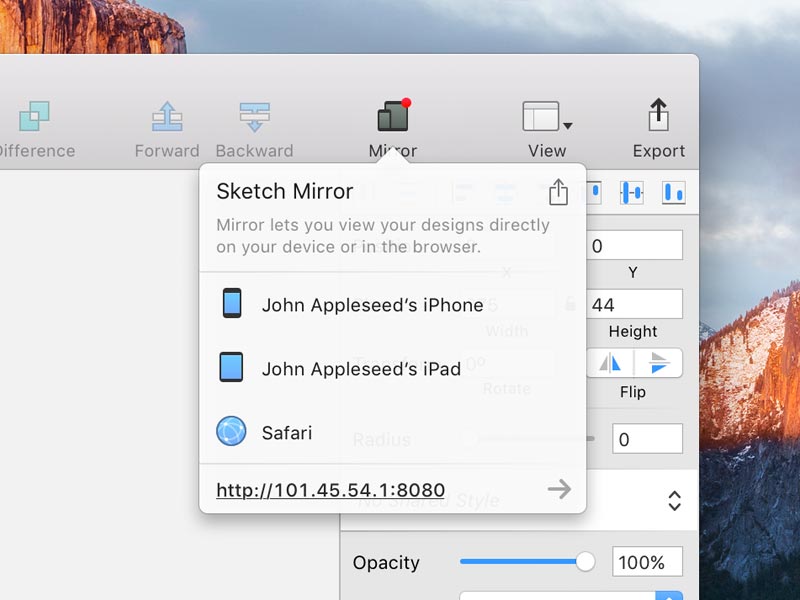800x600 pixels.
Task: Align layers to top edge icon
Action: click(x=593, y=193)
